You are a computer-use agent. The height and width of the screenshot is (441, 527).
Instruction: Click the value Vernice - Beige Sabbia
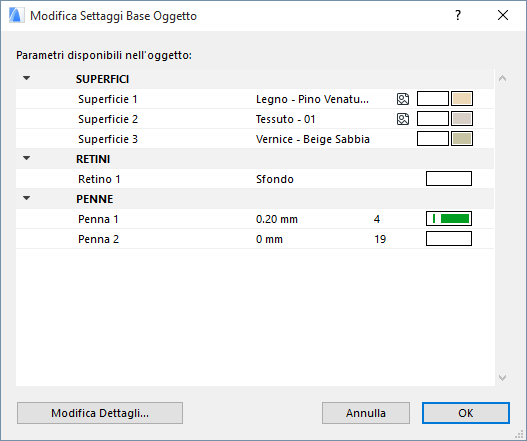tap(313, 139)
